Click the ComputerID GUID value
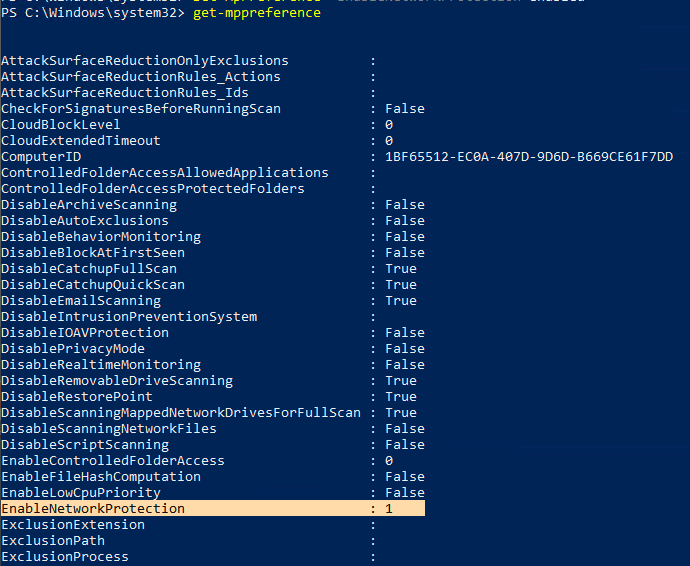The width and height of the screenshot is (690, 566). [x=529, y=157]
